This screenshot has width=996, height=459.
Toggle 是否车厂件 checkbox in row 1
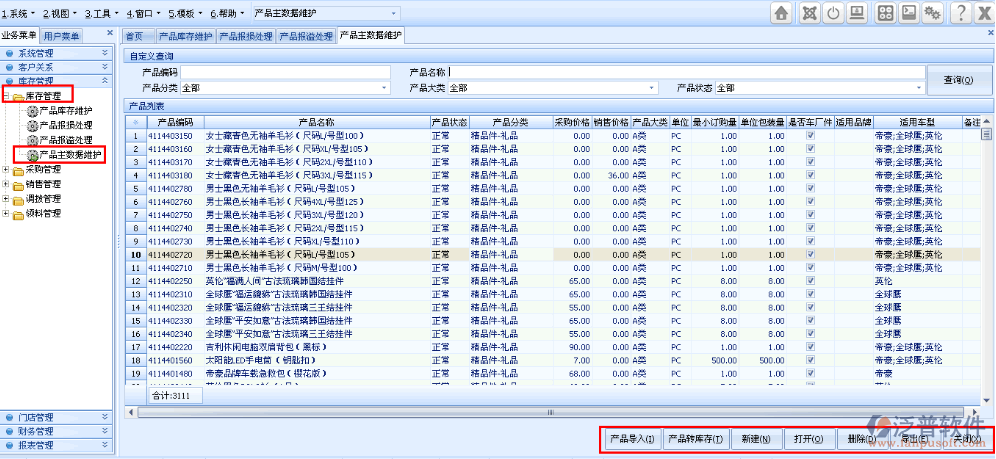pos(811,135)
